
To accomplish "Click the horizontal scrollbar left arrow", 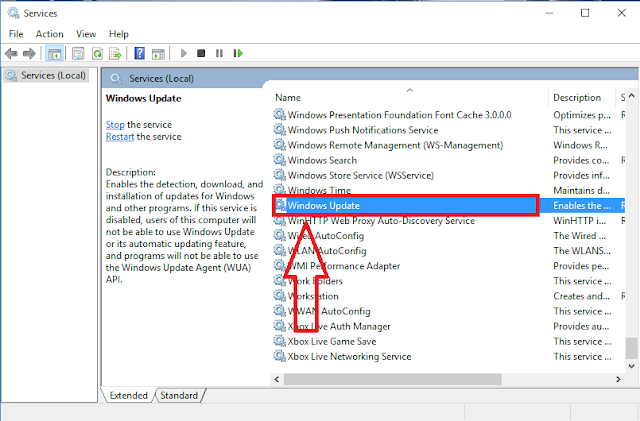I will click(x=277, y=379).
